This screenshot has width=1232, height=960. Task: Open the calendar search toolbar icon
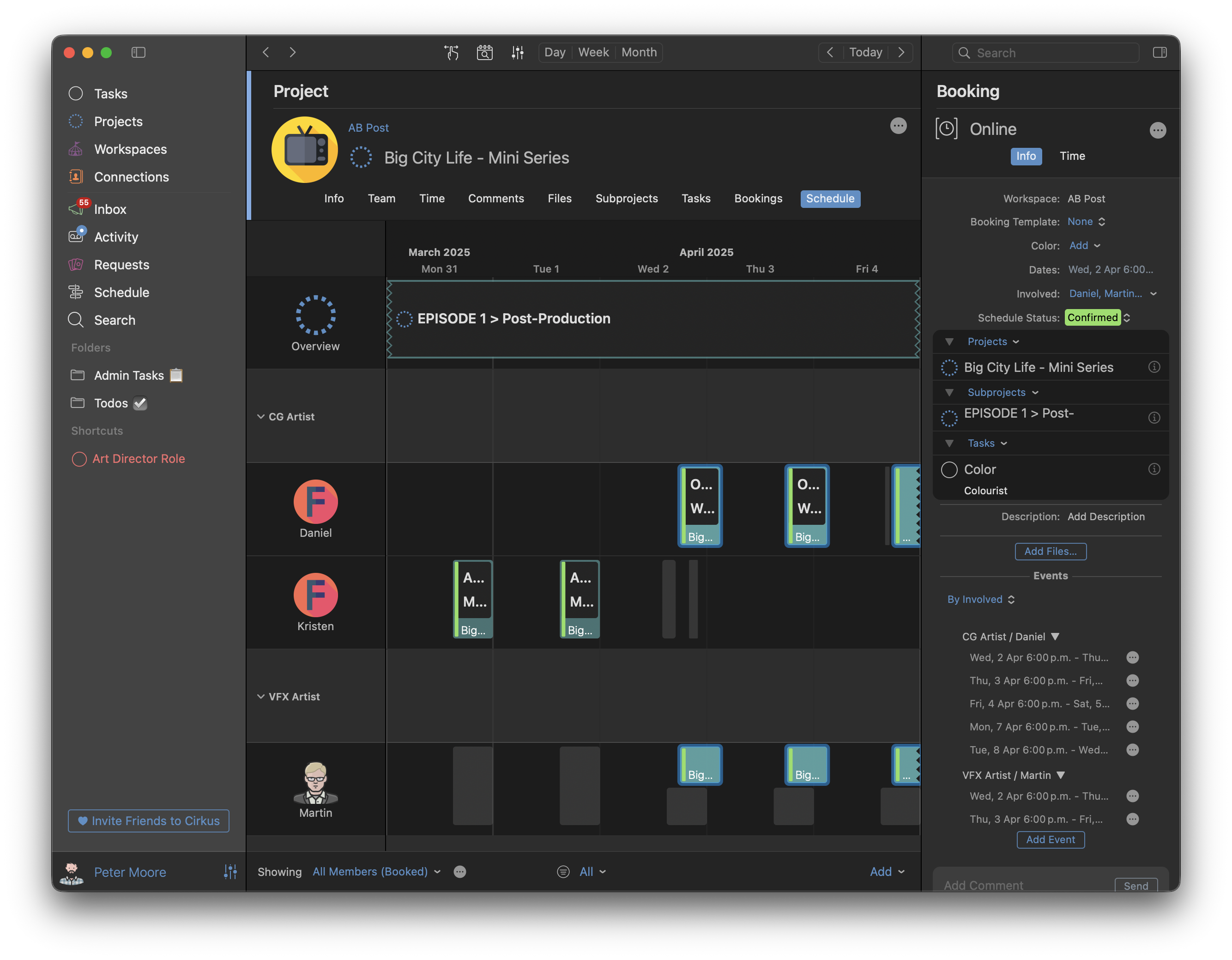(x=484, y=53)
